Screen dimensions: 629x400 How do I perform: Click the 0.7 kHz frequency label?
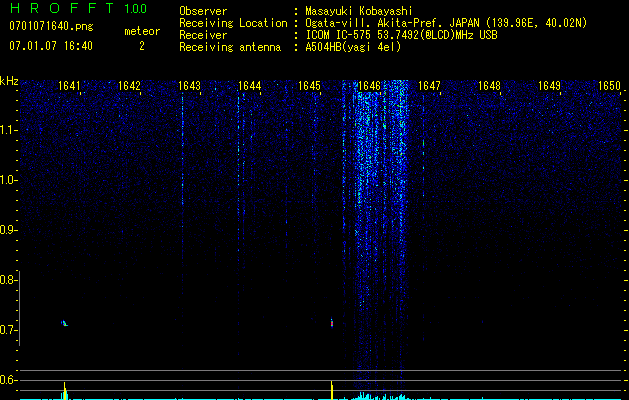pyautogui.click(x=8, y=330)
